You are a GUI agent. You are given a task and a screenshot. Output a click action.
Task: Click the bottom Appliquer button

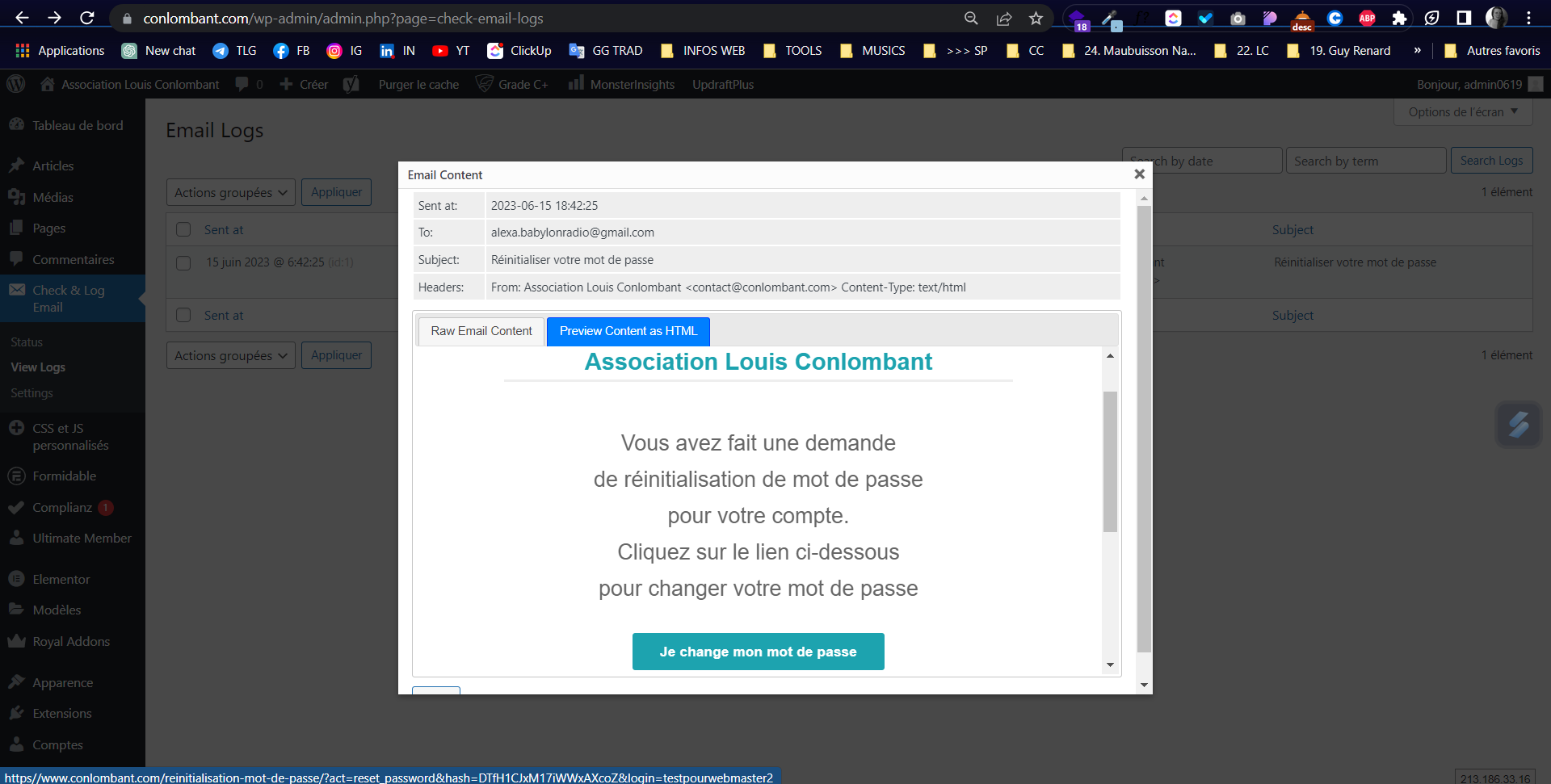click(x=336, y=355)
